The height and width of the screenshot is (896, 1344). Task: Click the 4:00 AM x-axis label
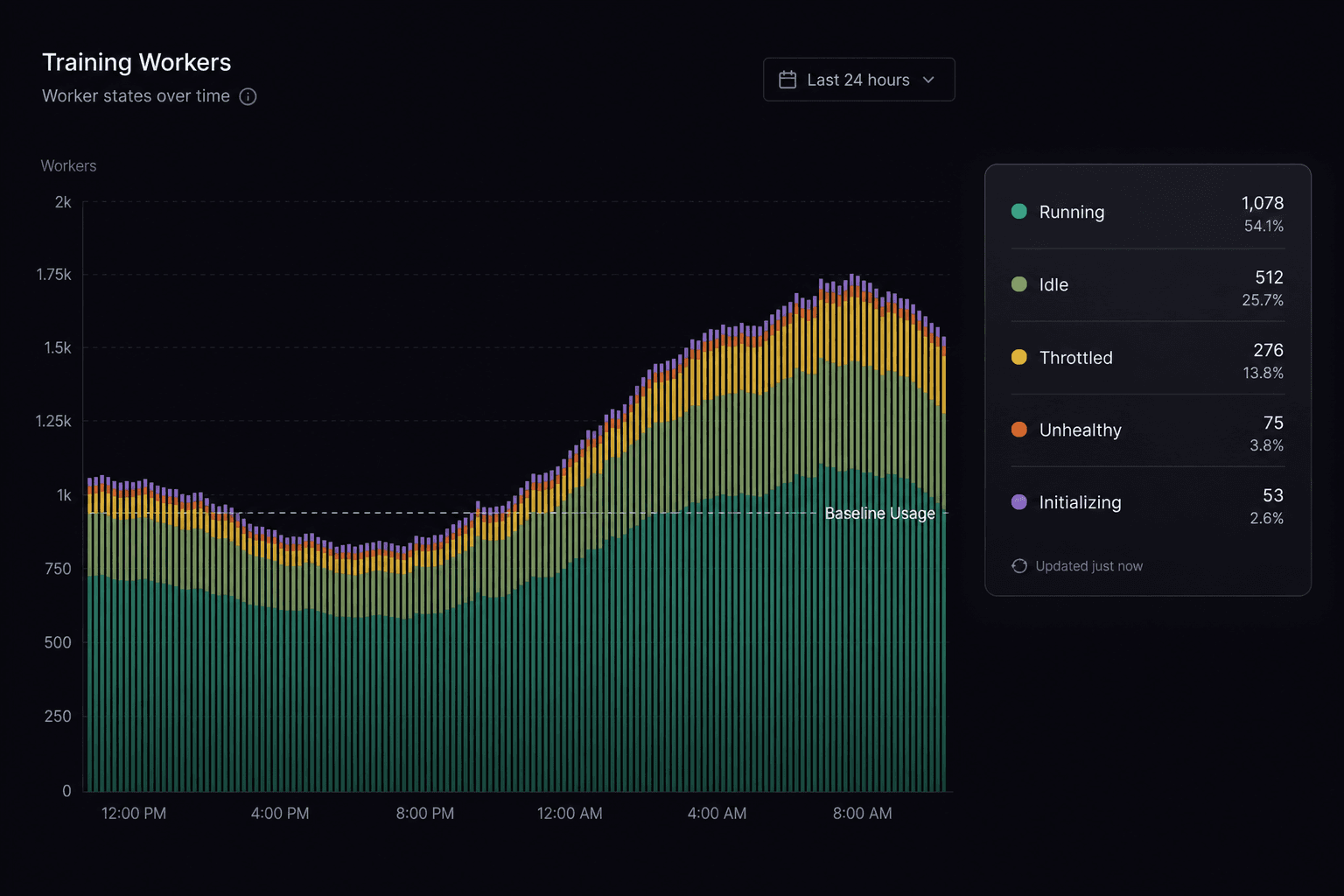click(717, 814)
